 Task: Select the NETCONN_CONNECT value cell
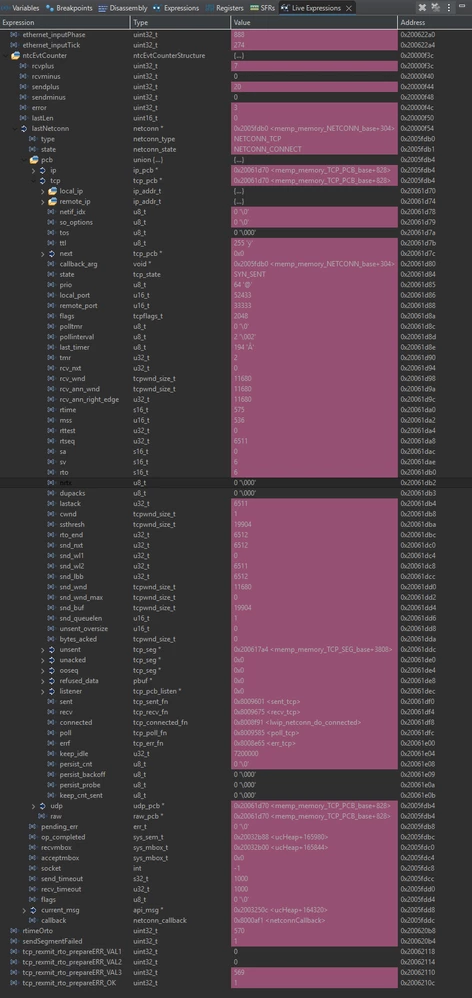pyautogui.click(x=314, y=149)
